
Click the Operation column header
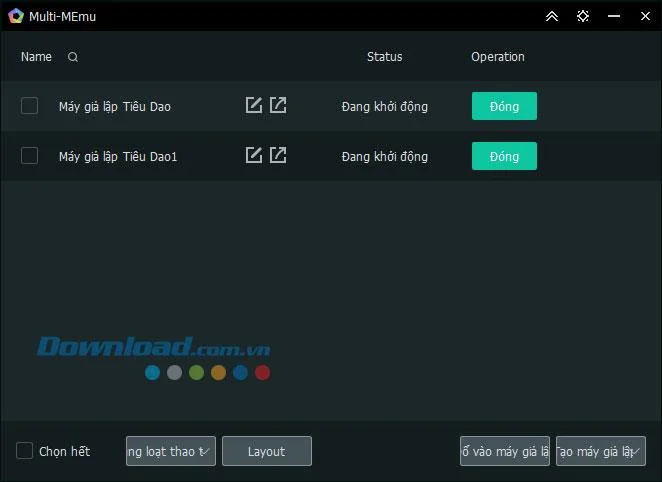pyautogui.click(x=498, y=57)
